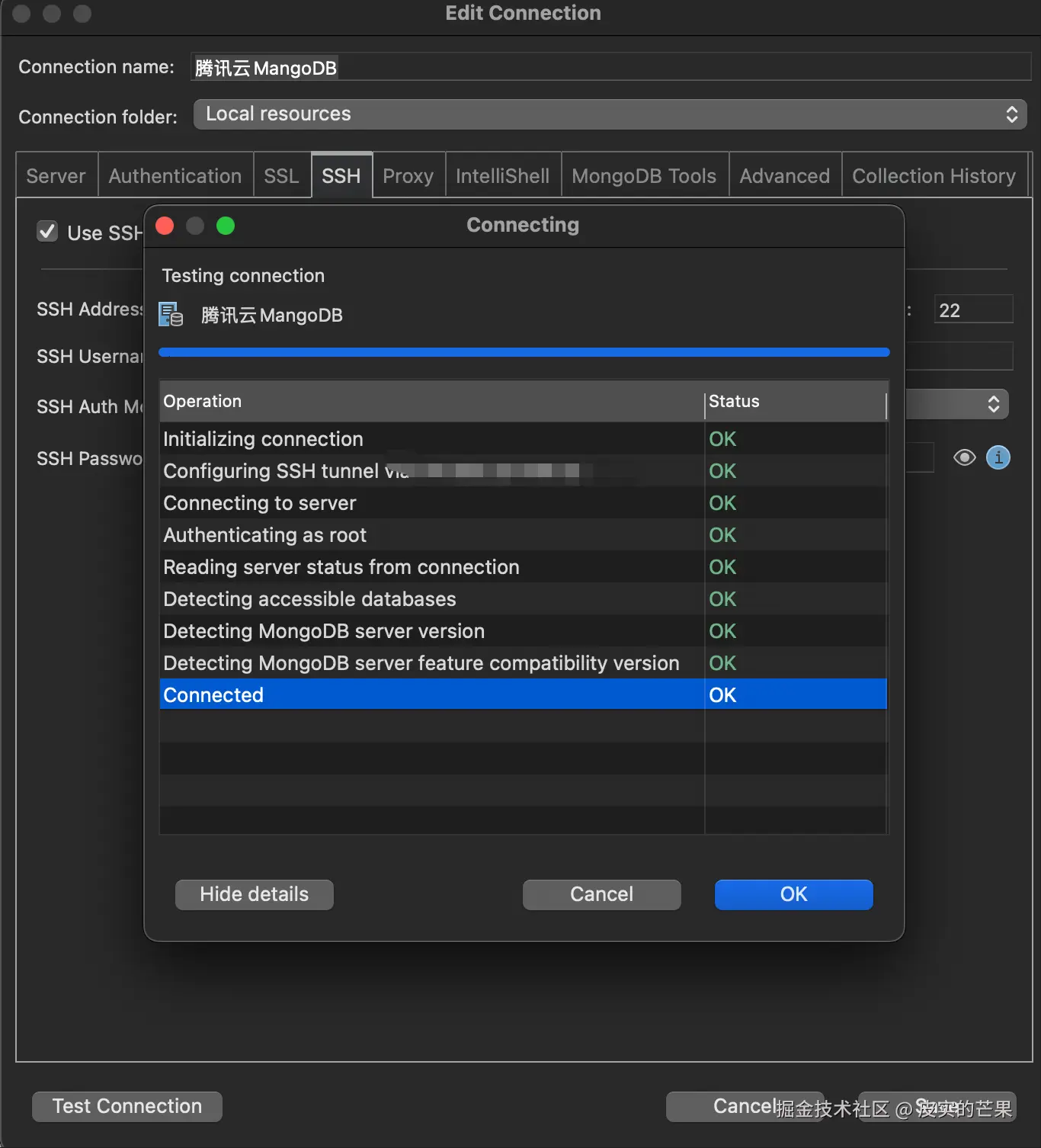
Task: Click Cancel in the Connecting dialog
Action: 602,894
